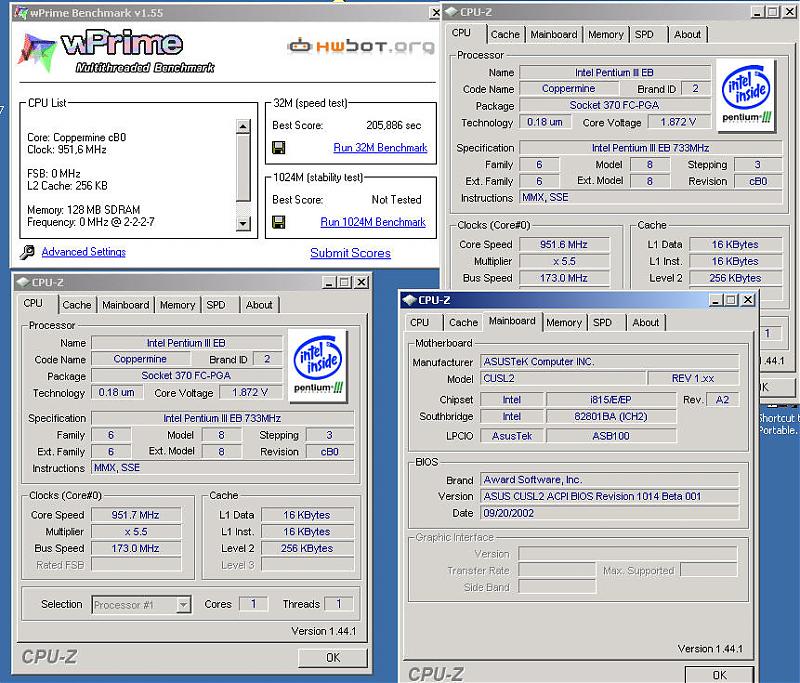
Task: Click Socket 370 FC-PGA in the bottom-left CPU-Z window
Action: coord(186,376)
